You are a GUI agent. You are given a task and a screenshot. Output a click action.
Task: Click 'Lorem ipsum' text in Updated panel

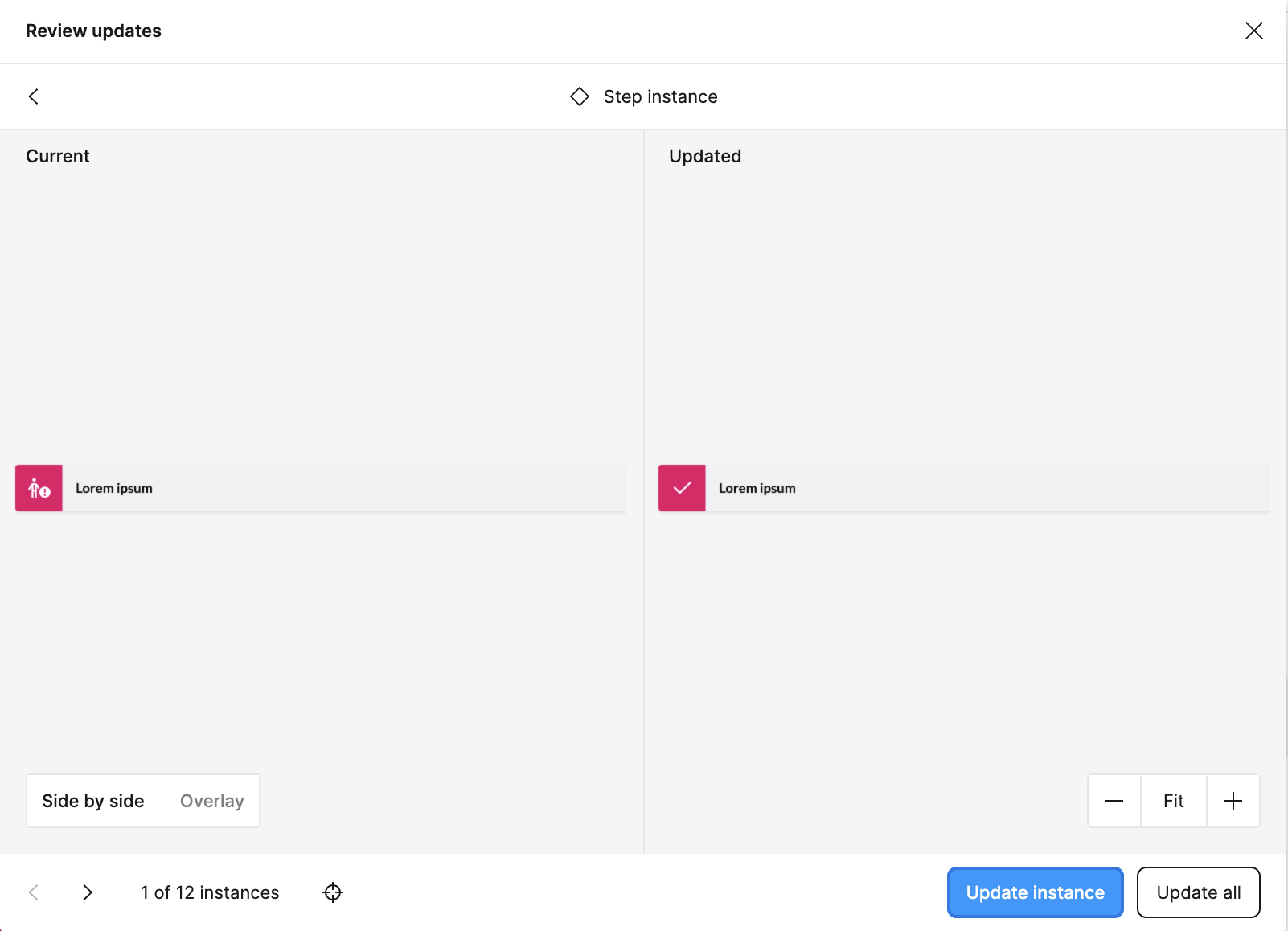click(x=757, y=488)
